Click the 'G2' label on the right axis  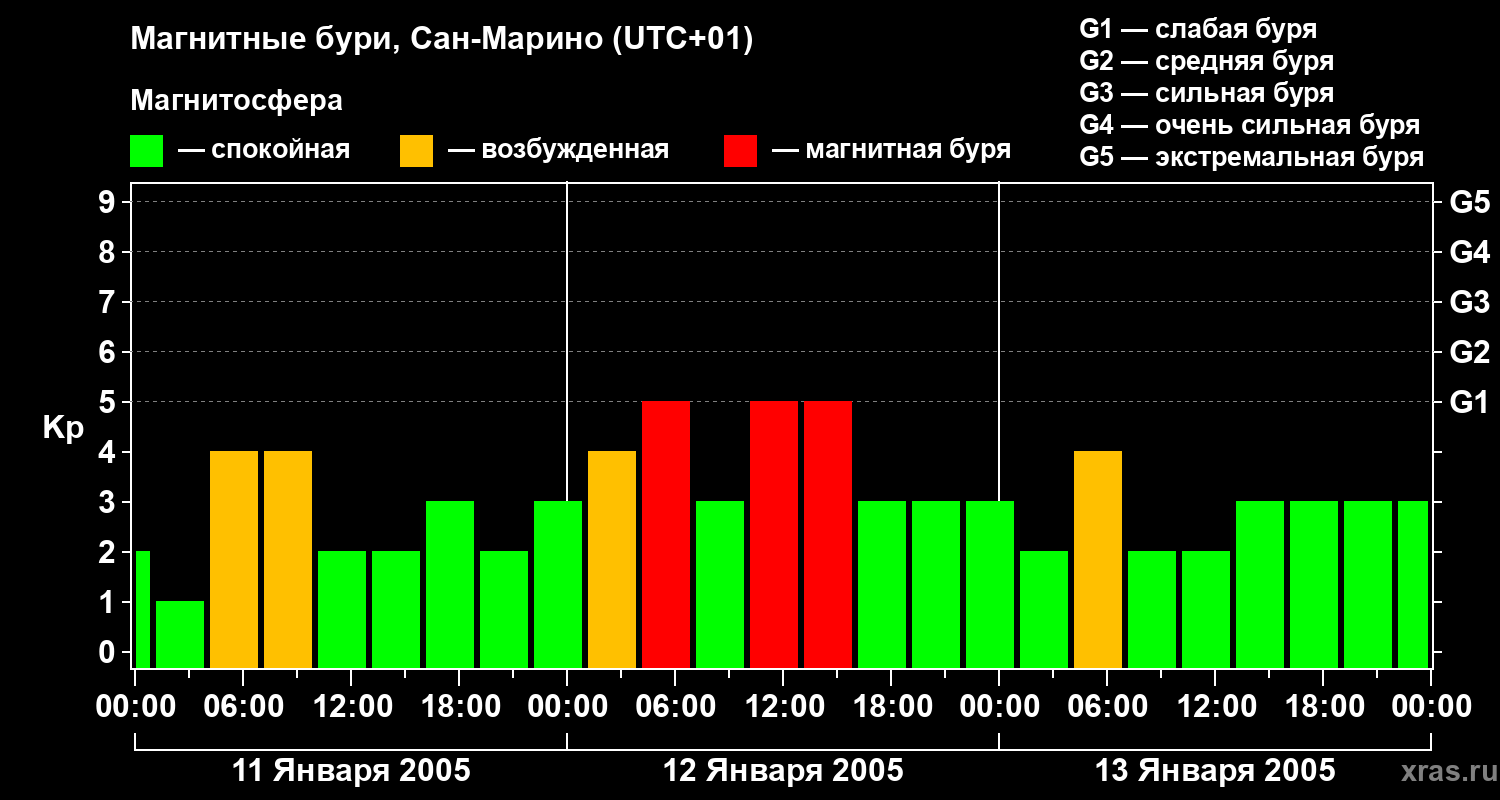pyautogui.click(x=1469, y=352)
